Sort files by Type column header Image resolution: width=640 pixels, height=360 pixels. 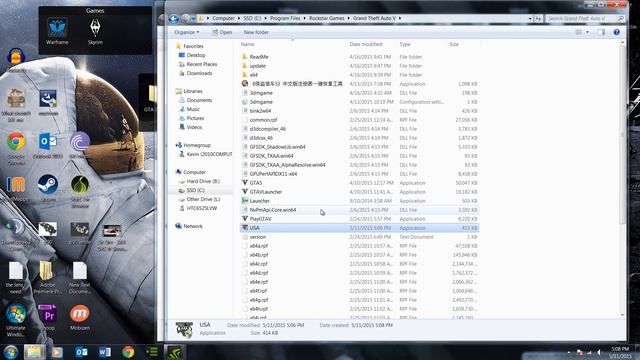[x=404, y=44]
